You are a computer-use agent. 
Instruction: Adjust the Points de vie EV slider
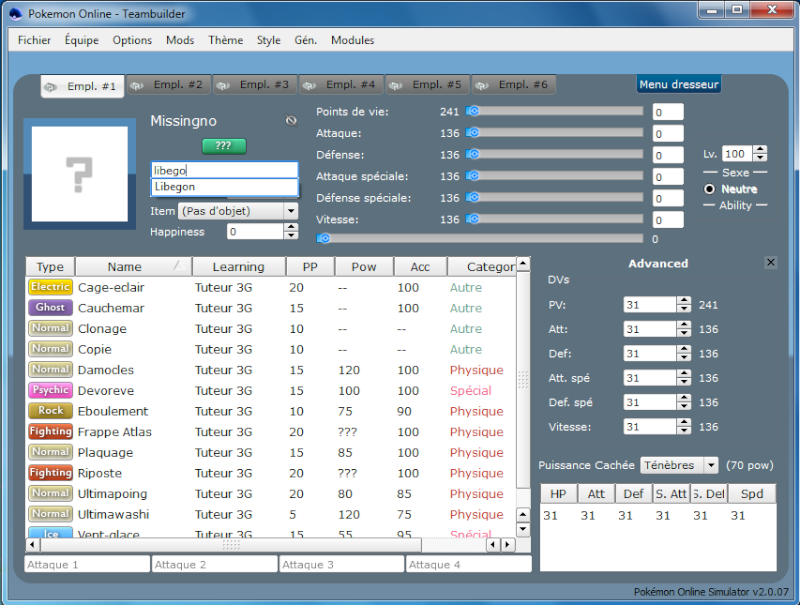(x=555, y=111)
